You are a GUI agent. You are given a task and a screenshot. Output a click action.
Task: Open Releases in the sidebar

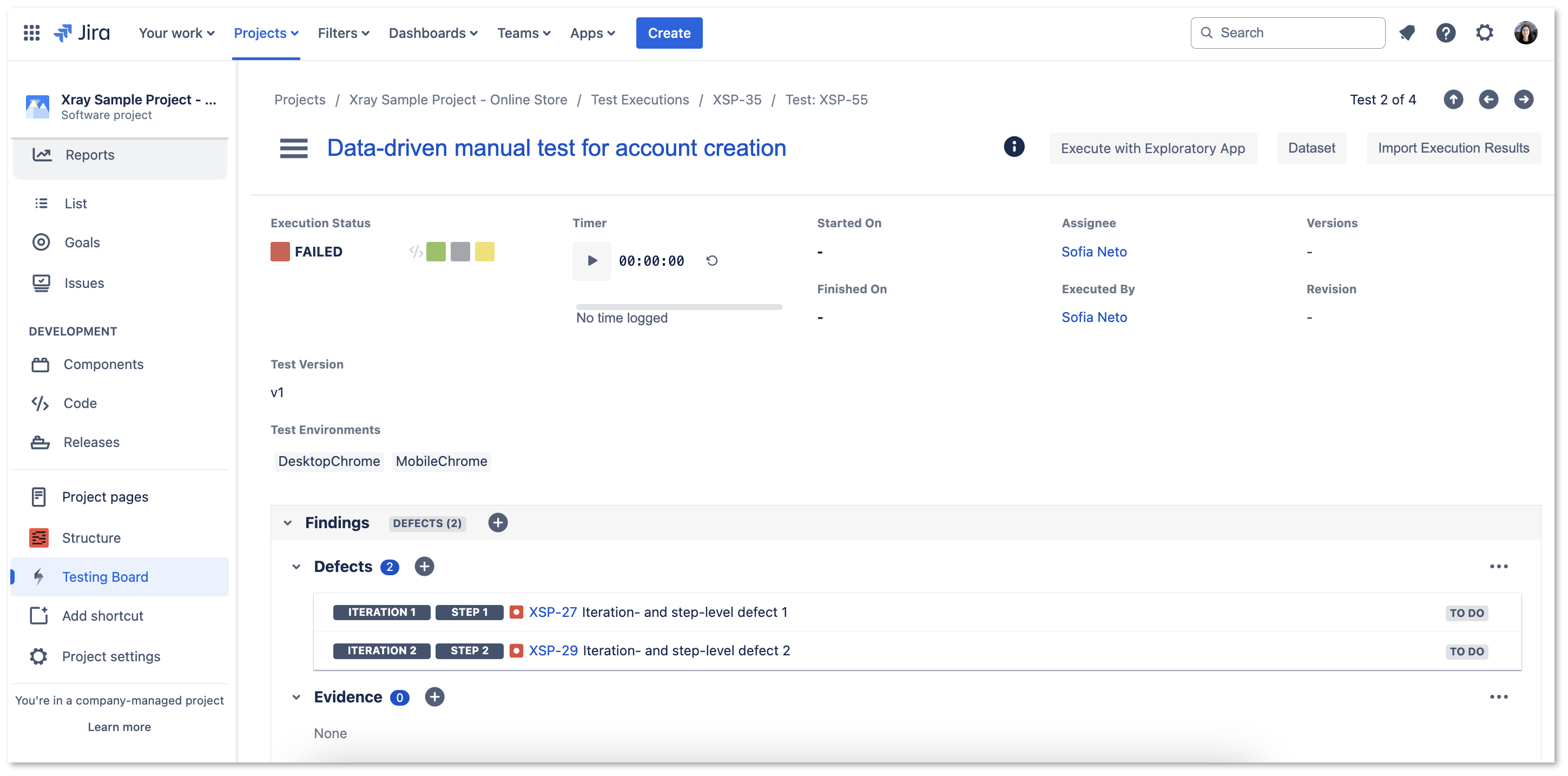[119, 443]
